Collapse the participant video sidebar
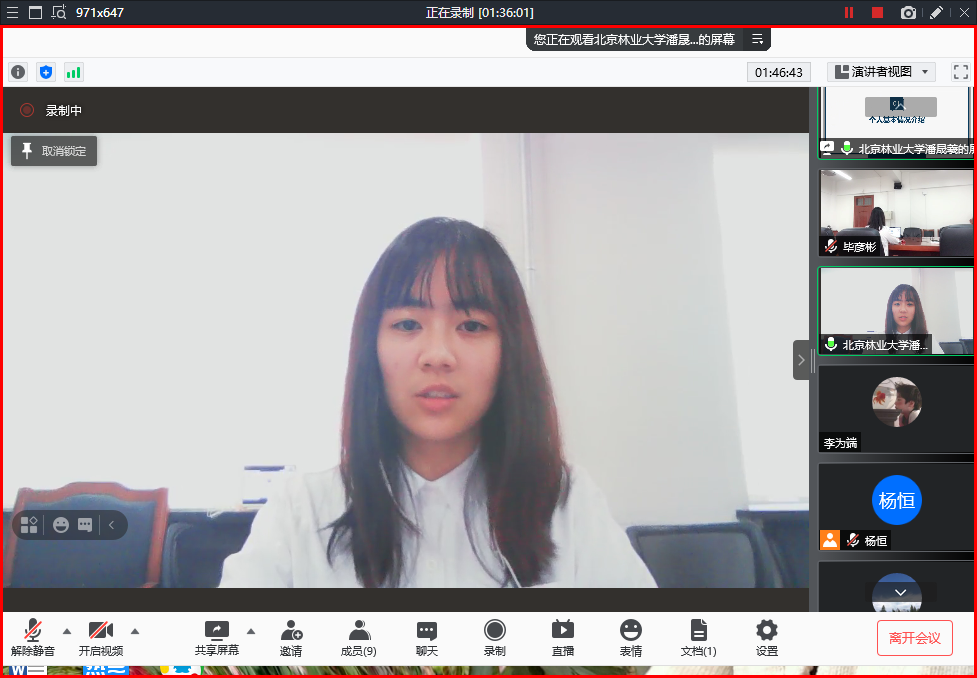977x678 pixels. click(801, 360)
